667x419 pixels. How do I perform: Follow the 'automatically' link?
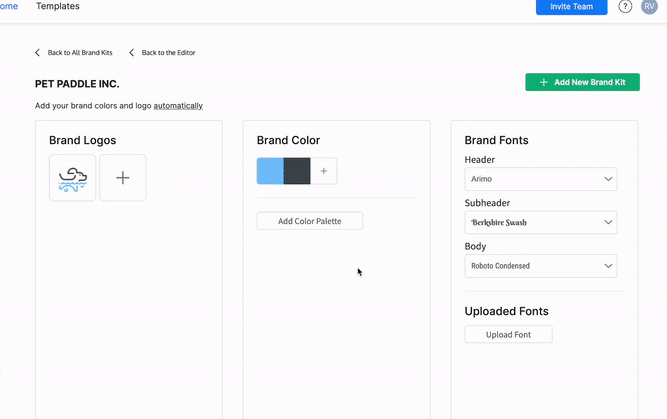[x=178, y=106]
